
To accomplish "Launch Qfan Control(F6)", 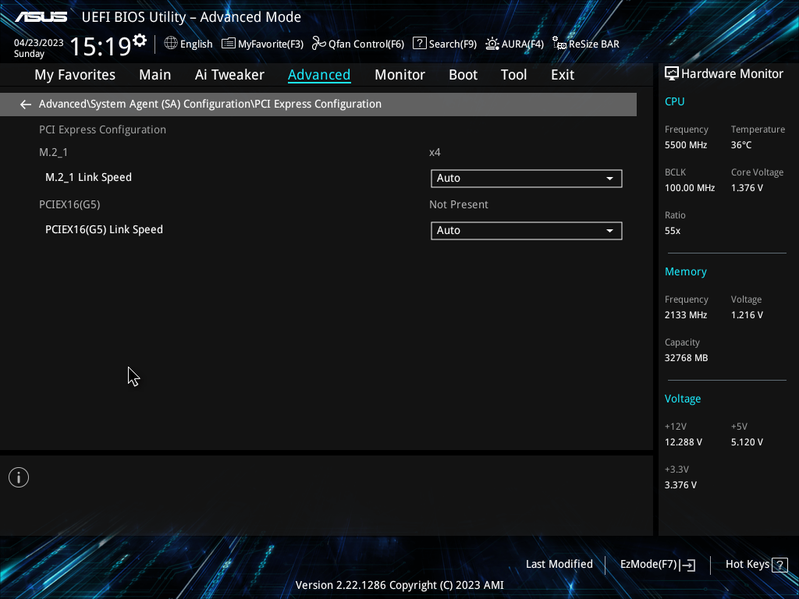I will (x=358, y=44).
